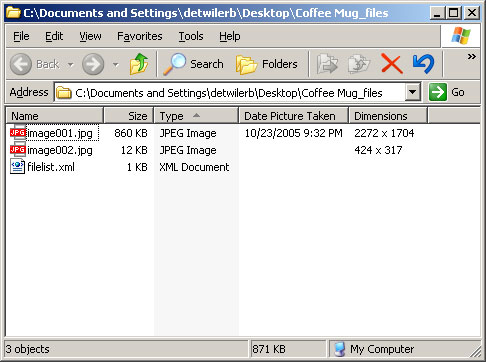The image size is (486, 362).
Task: Click the title bar folder icon
Action: tap(13, 13)
